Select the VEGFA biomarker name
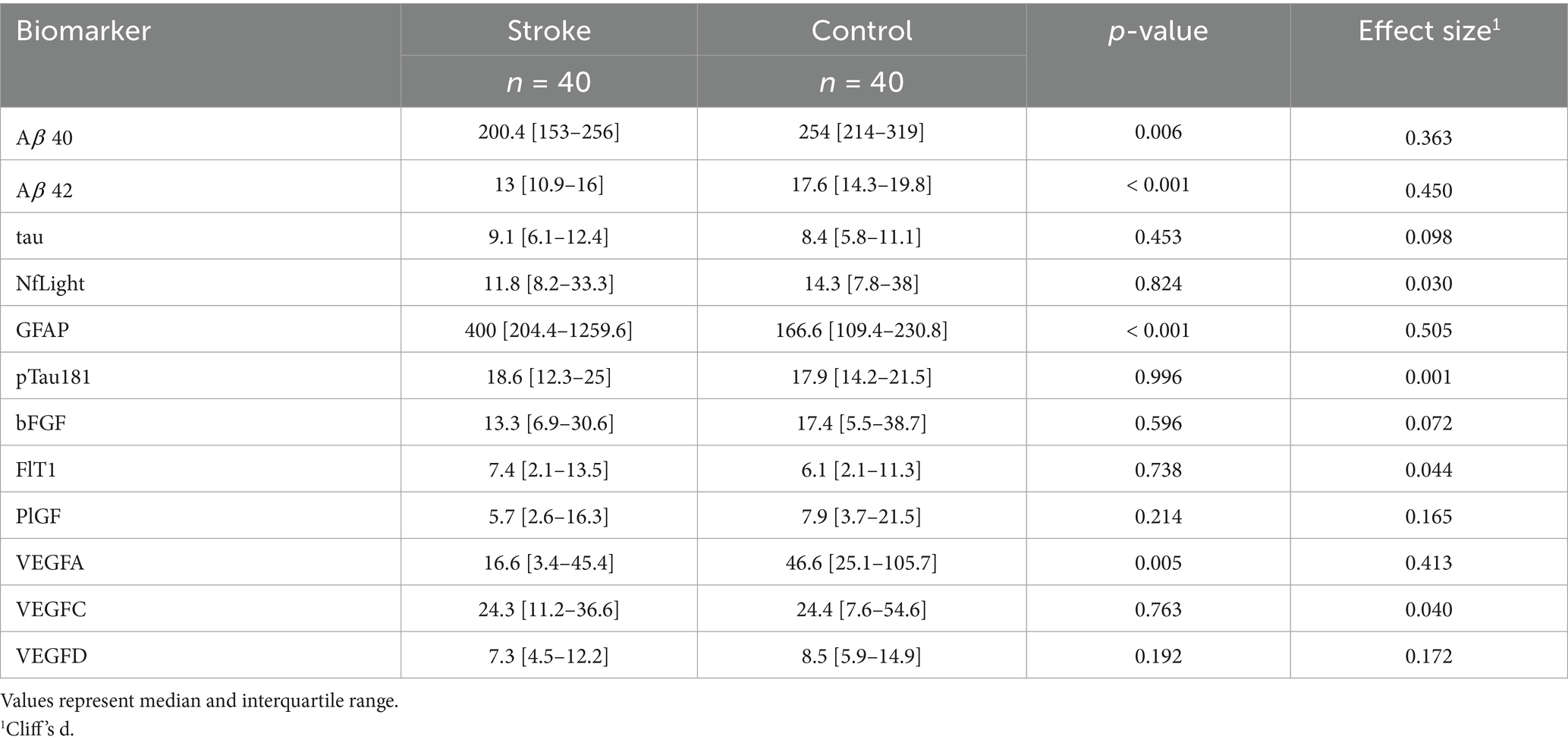The width and height of the screenshot is (1568, 746). pyautogui.click(x=50, y=563)
